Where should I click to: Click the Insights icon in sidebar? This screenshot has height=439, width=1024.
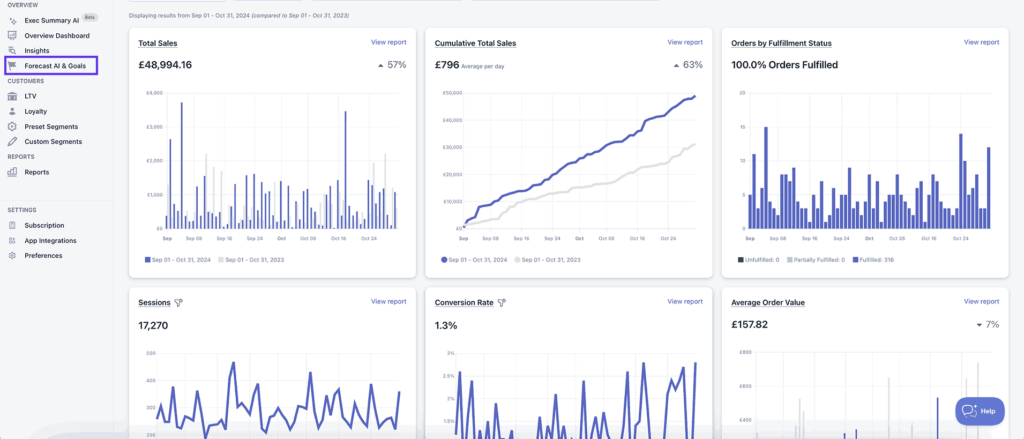[12, 50]
